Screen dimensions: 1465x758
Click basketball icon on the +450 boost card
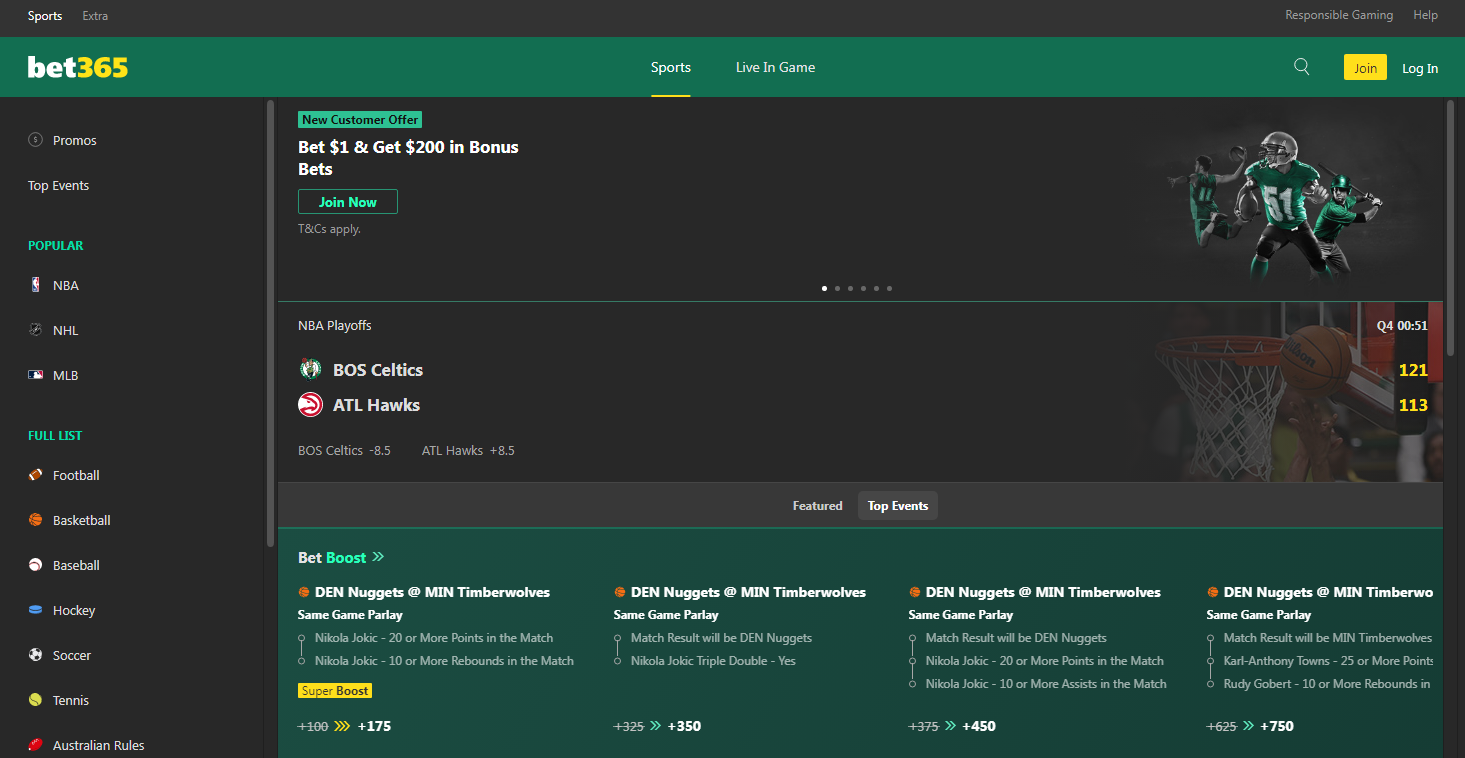[915, 592]
